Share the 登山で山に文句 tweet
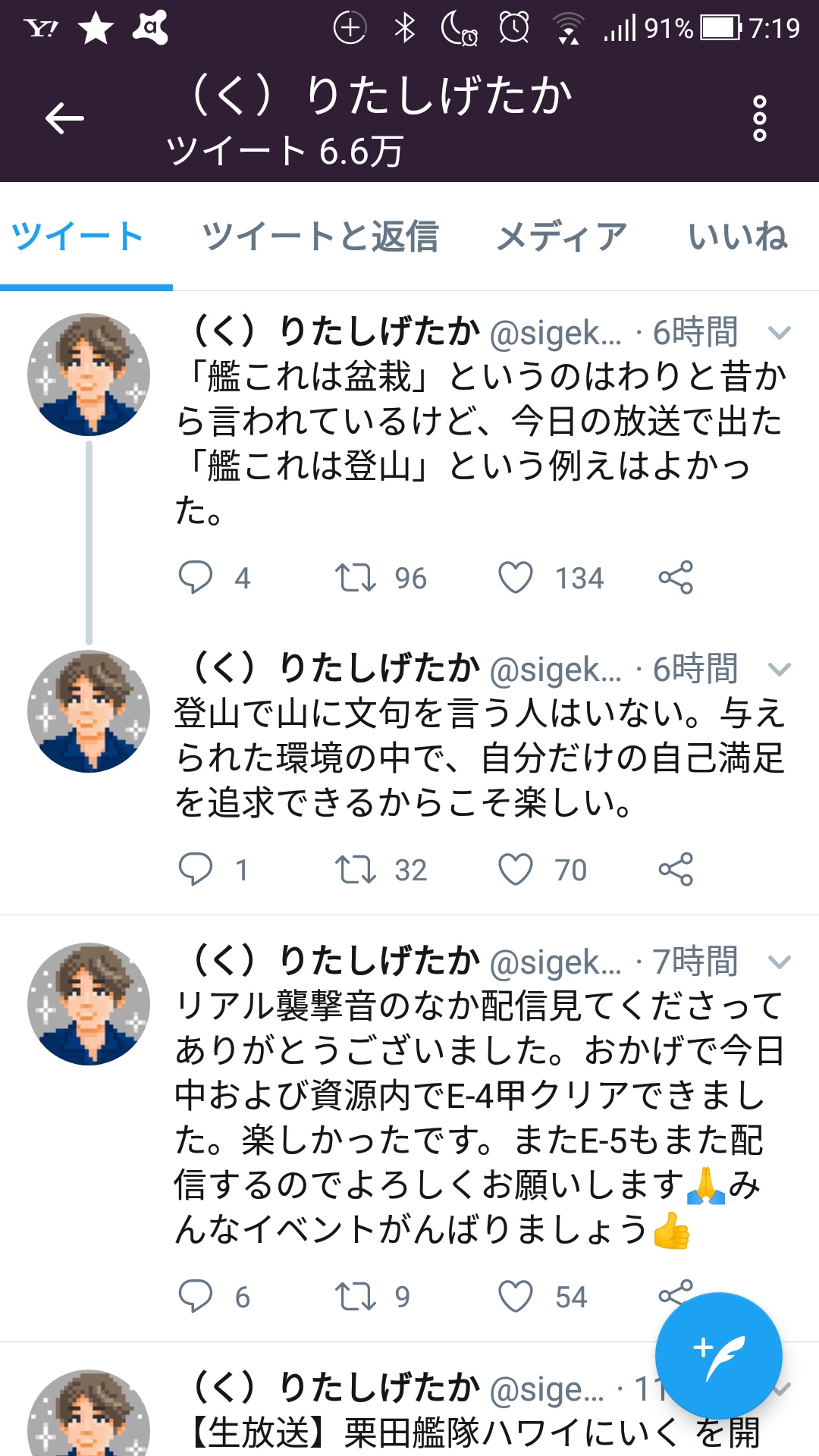The width and height of the screenshot is (819, 1456). [676, 870]
